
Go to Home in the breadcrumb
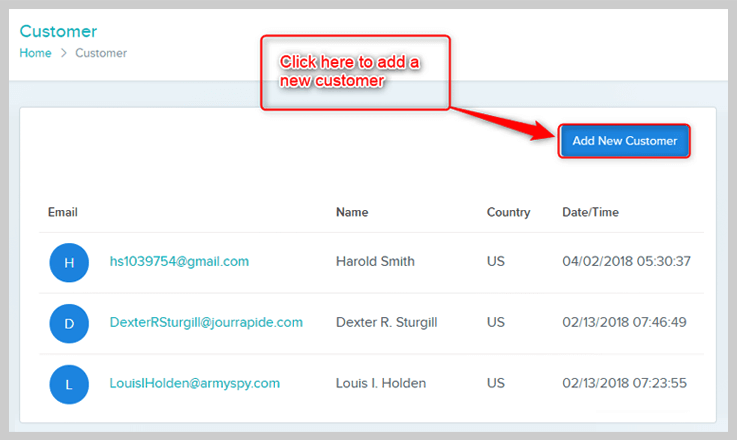pyautogui.click(x=35, y=53)
